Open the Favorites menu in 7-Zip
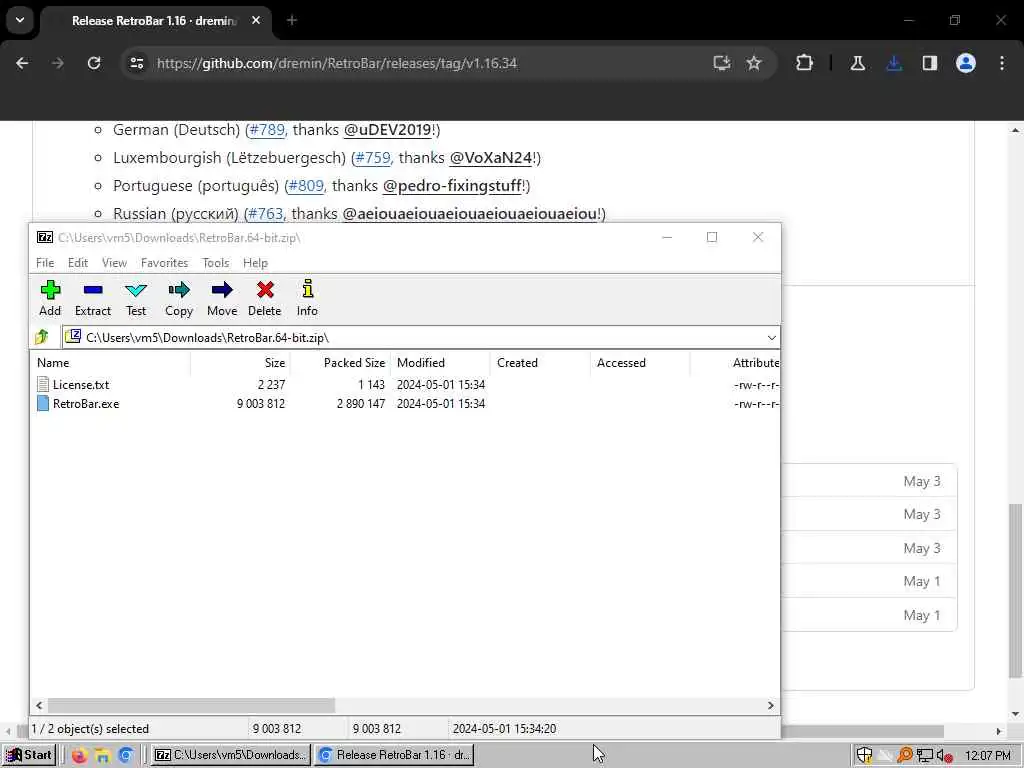The image size is (1024, 768). coord(165,263)
